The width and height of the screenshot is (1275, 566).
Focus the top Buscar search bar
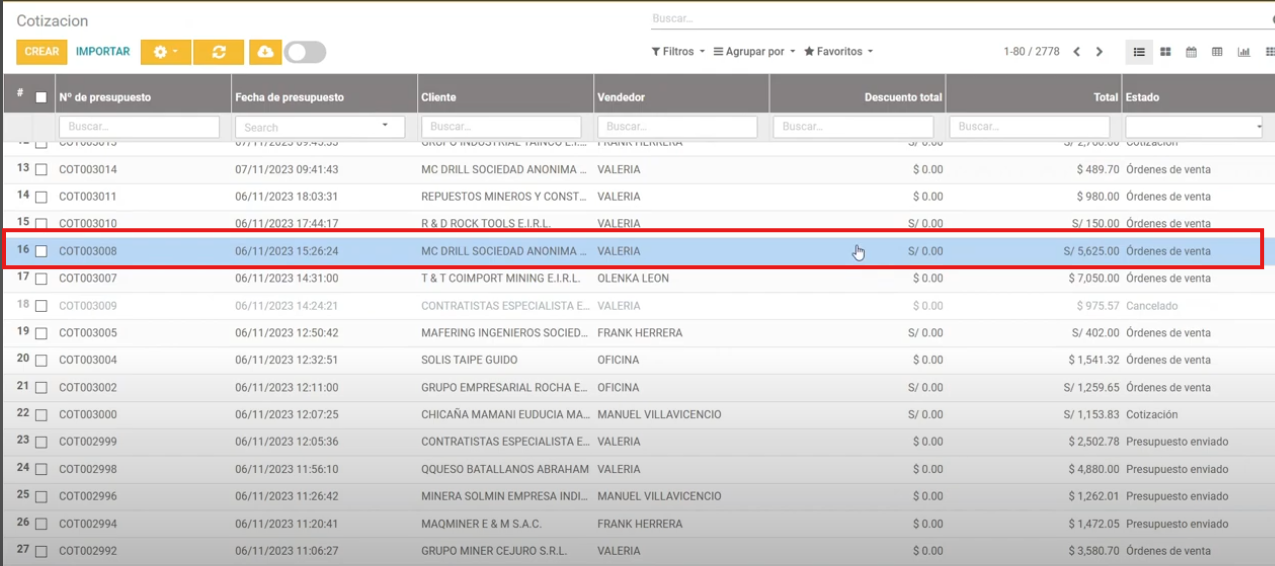[x=960, y=19]
